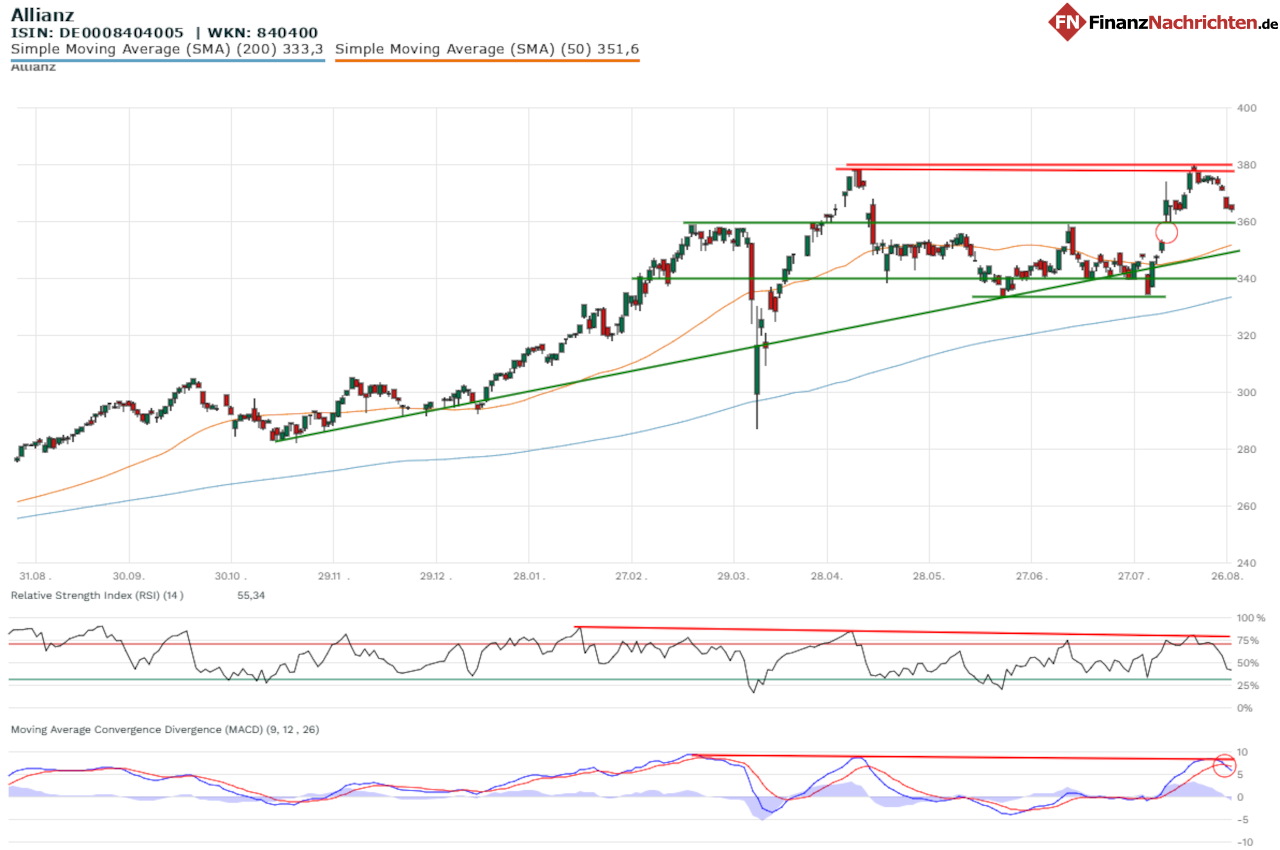Viewport: 1280px width, 850px height.
Task: Click the MACD -5 axis label
Action: (x=1245, y=820)
